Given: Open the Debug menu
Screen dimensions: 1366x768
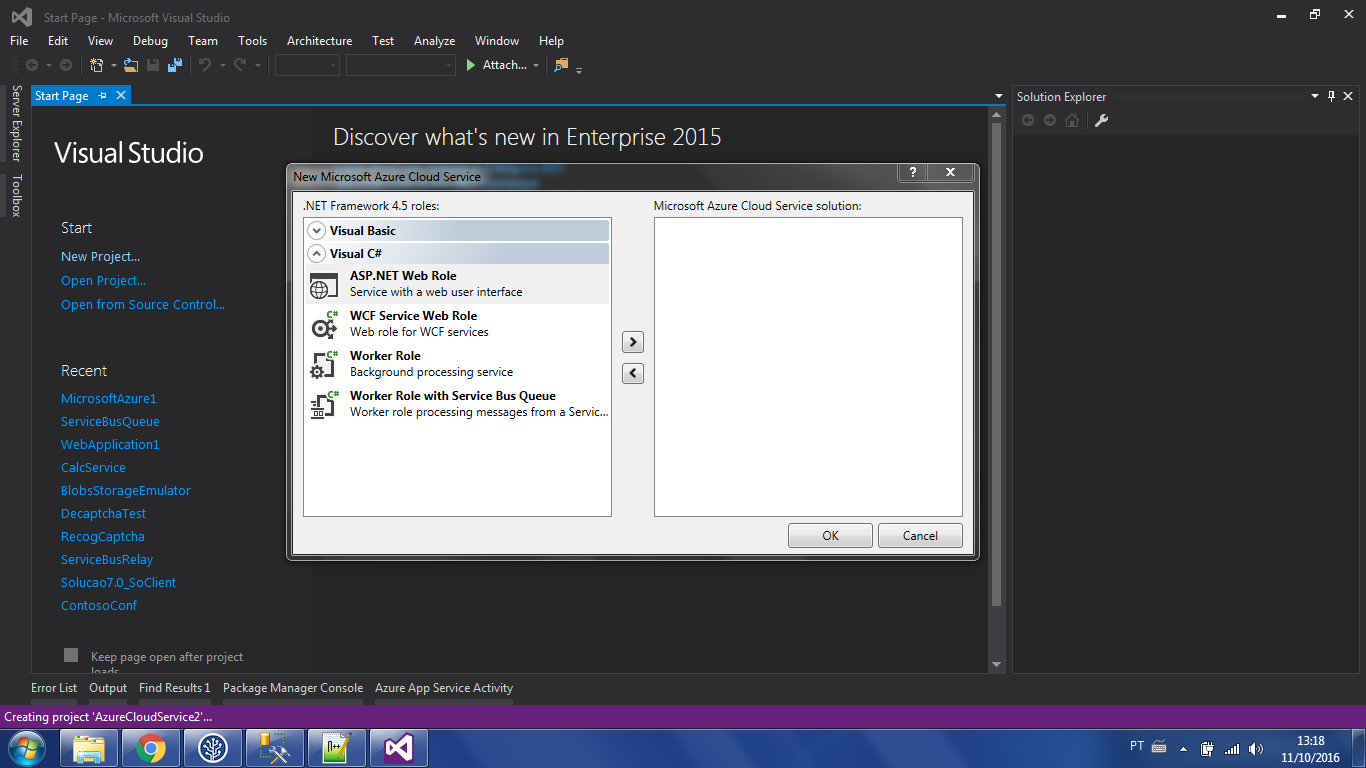Looking at the screenshot, I should pyautogui.click(x=150, y=41).
